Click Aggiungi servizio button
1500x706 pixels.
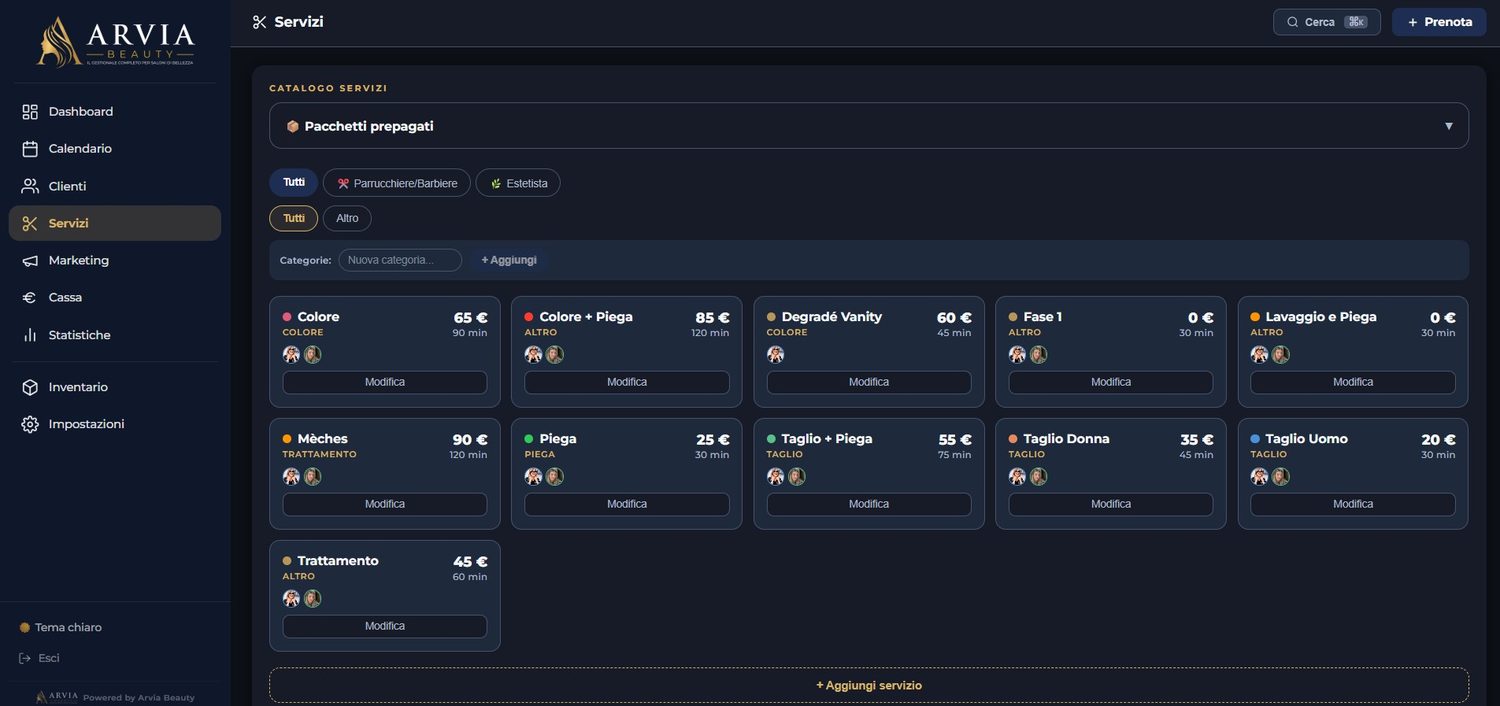click(x=869, y=685)
